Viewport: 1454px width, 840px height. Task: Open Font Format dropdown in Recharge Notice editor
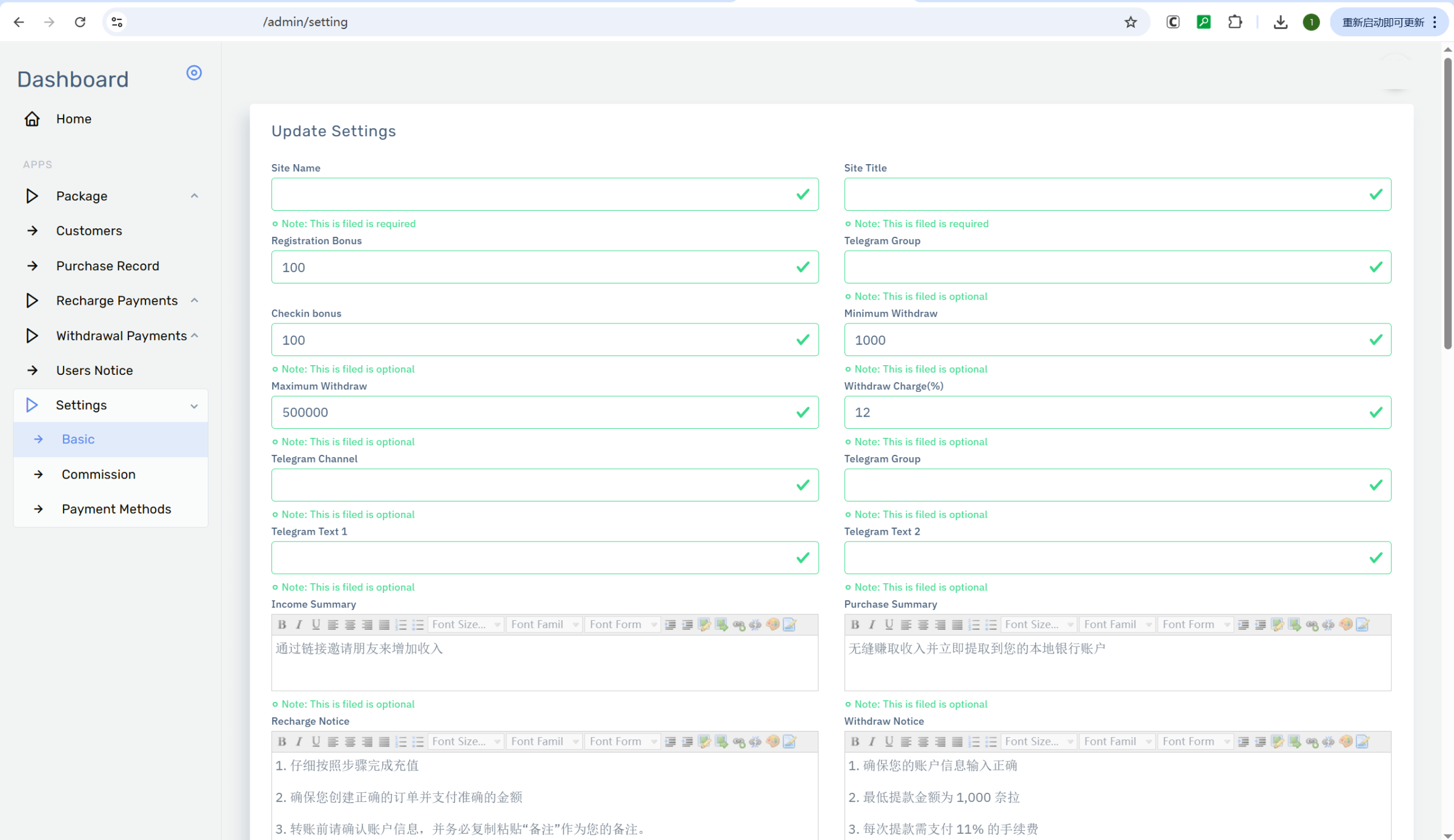[x=623, y=741]
